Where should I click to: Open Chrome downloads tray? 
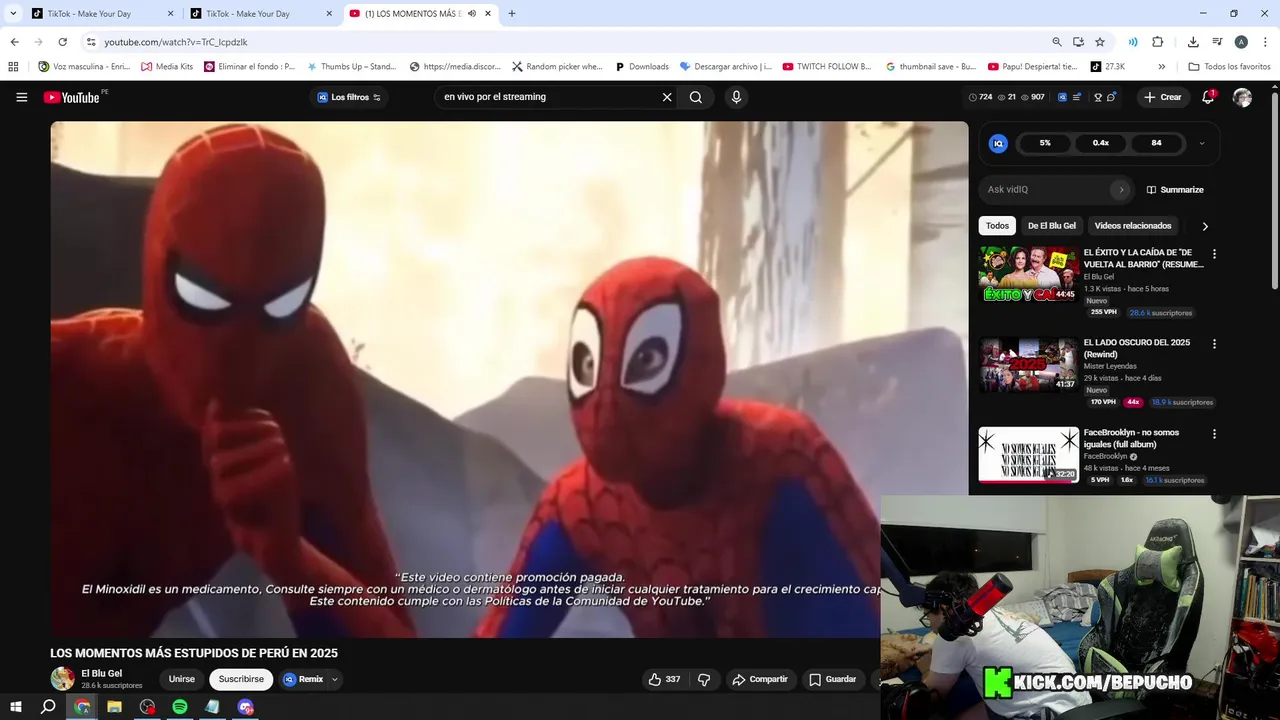click(x=1193, y=42)
